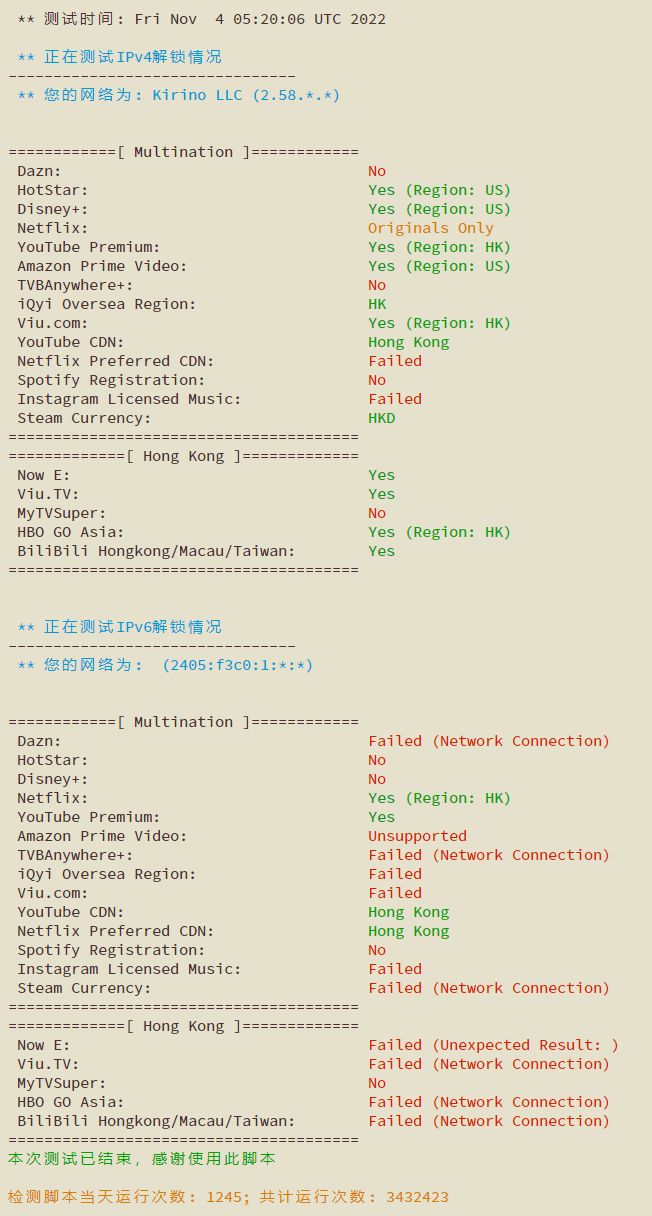Viewport: 652px width, 1216px height.
Task: Click the IPv6 unlock test heading
Action: pos(119,627)
